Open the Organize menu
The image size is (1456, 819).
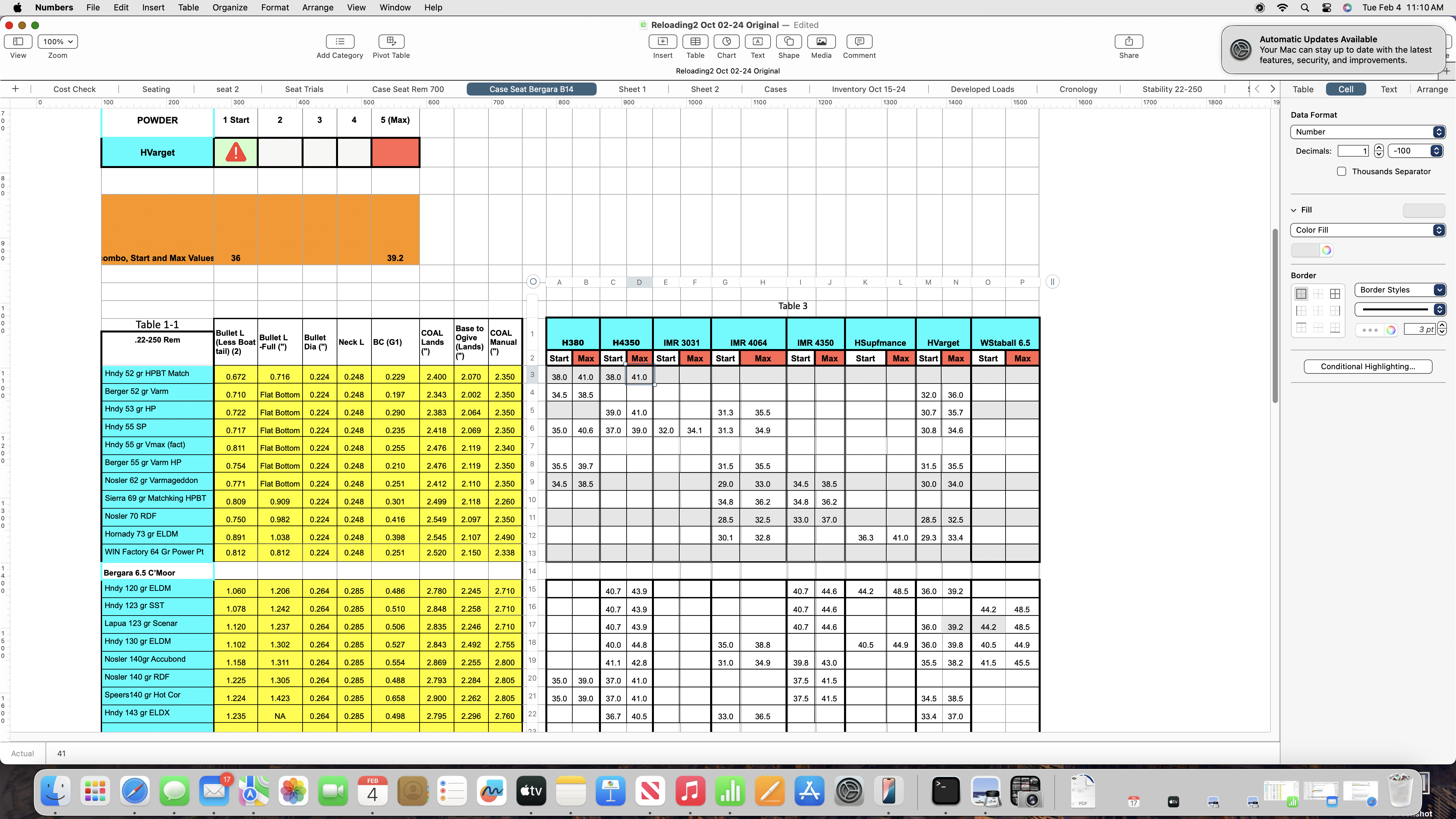pyautogui.click(x=229, y=7)
